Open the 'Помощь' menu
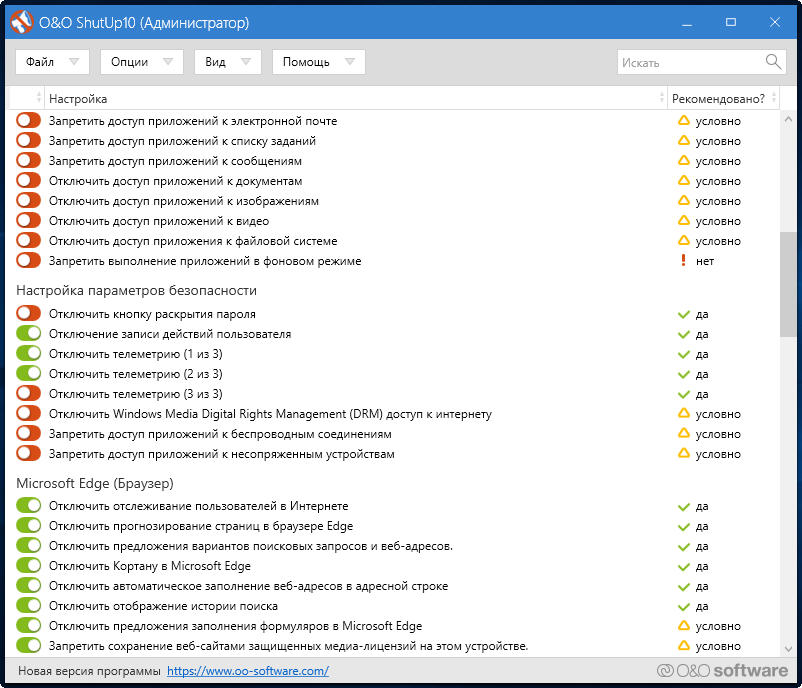The image size is (802, 688). pyautogui.click(x=319, y=62)
